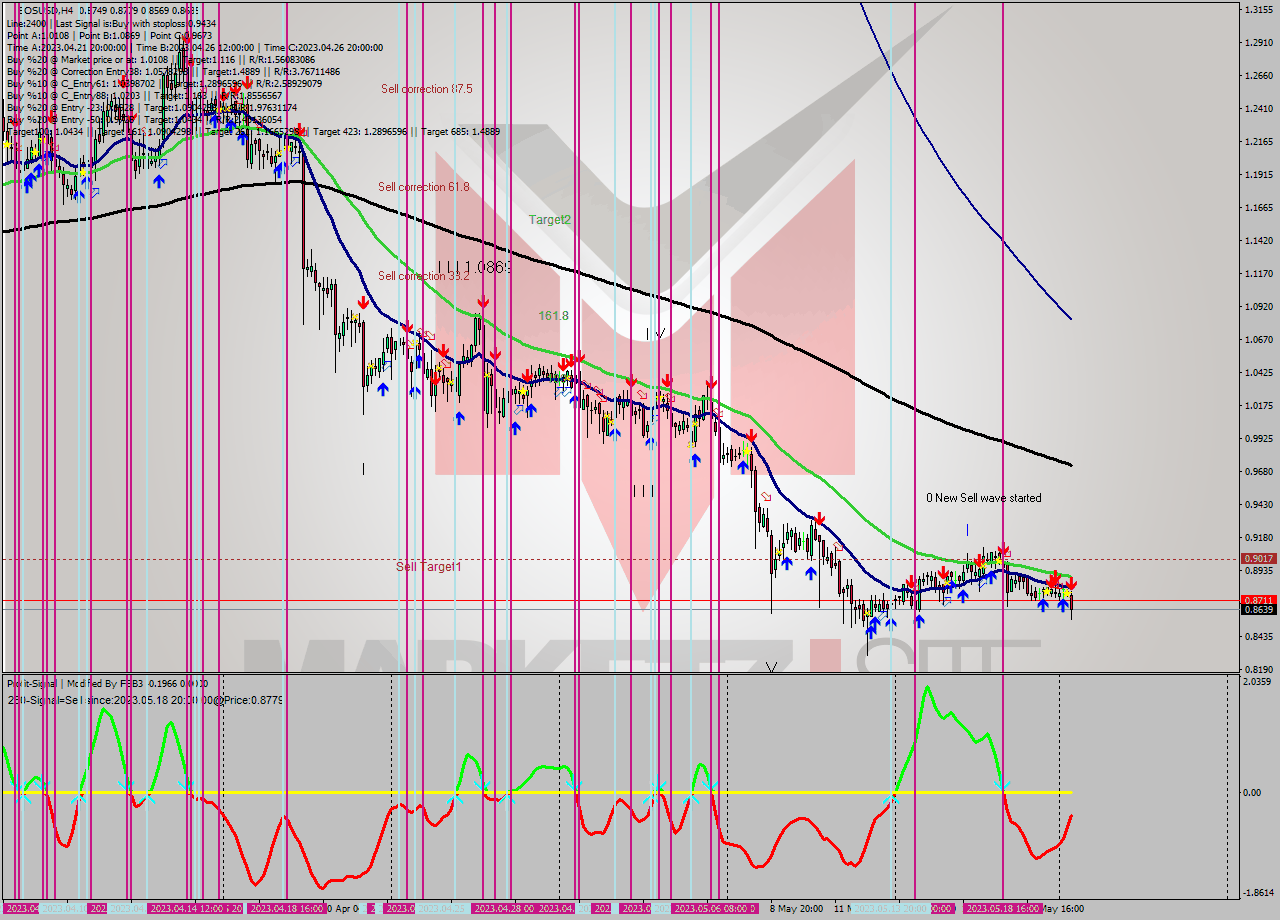Screen dimensions: 1280x920
Task: Click the 1.2910 price scale value
Action: click(x=1258, y=42)
